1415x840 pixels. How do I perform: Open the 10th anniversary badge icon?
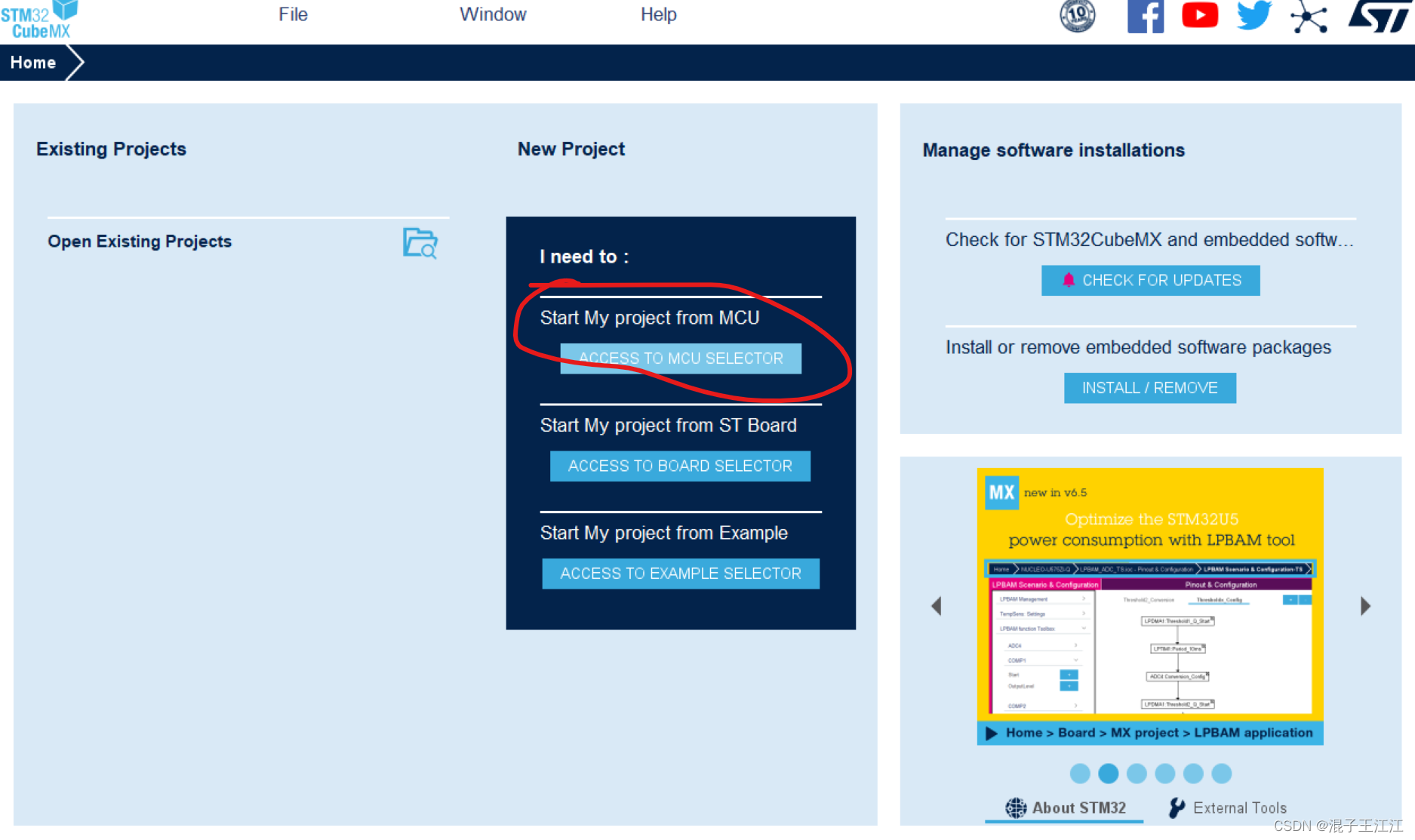1078,15
